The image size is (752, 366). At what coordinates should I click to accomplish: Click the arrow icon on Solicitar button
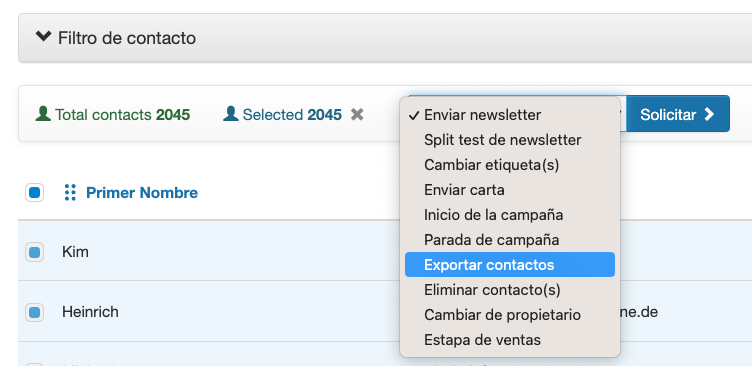(709, 114)
